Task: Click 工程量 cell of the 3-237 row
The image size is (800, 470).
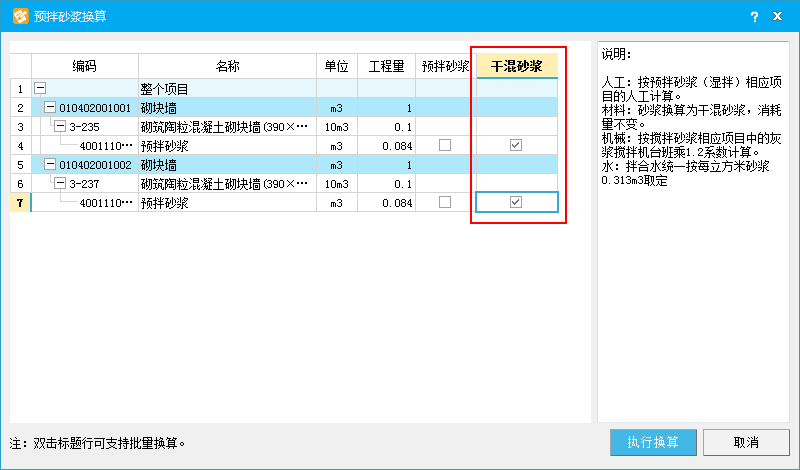Action: 387,183
